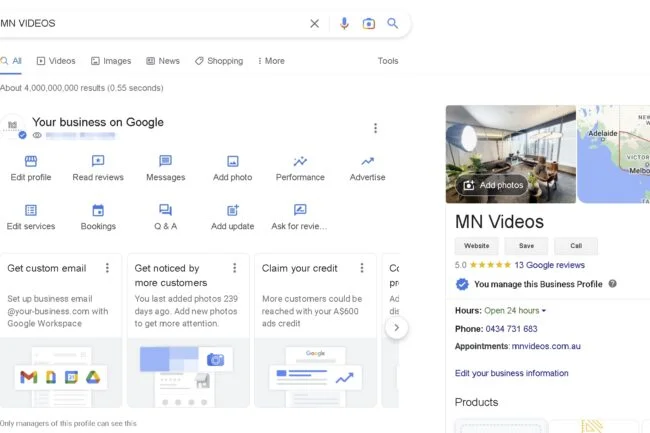View Performance stats
Image resolution: width=650 pixels, height=433 pixels.
click(x=300, y=169)
